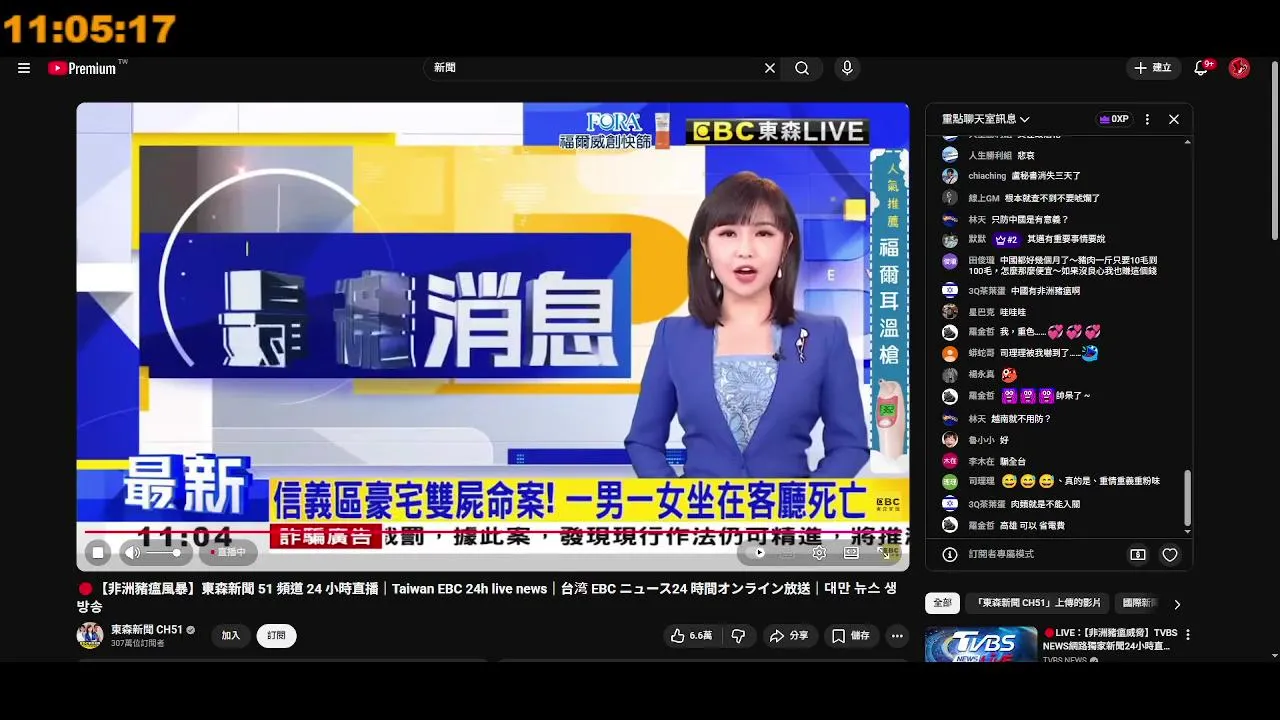
Task: Click the red live progress bar
Action: point(492,532)
